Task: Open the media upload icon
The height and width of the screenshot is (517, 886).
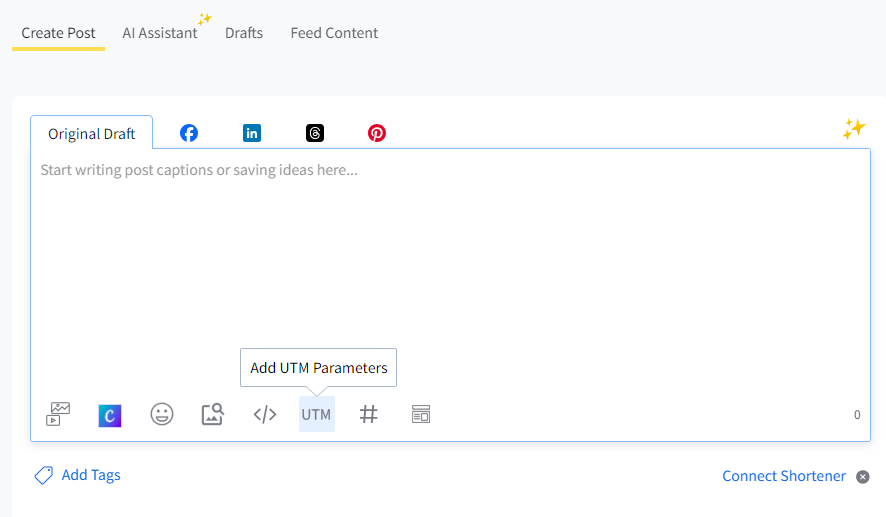Action: [x=59, y=414]
